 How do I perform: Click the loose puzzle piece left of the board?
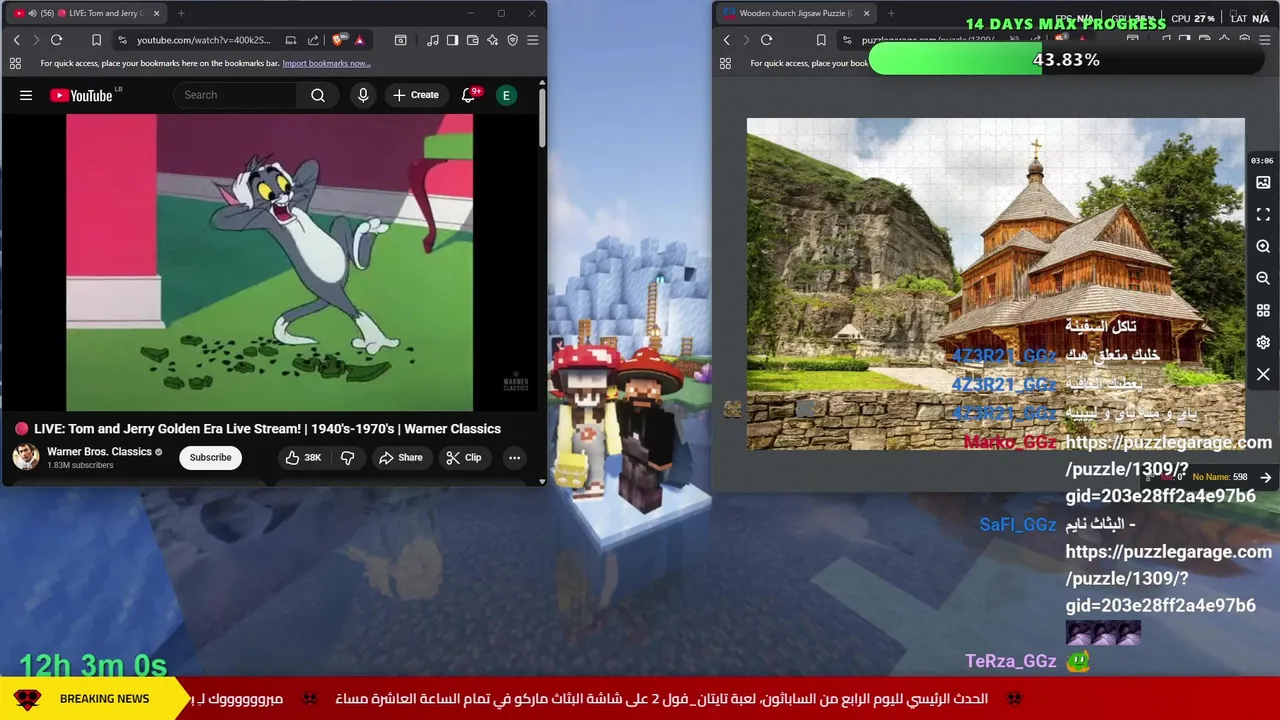732,409
